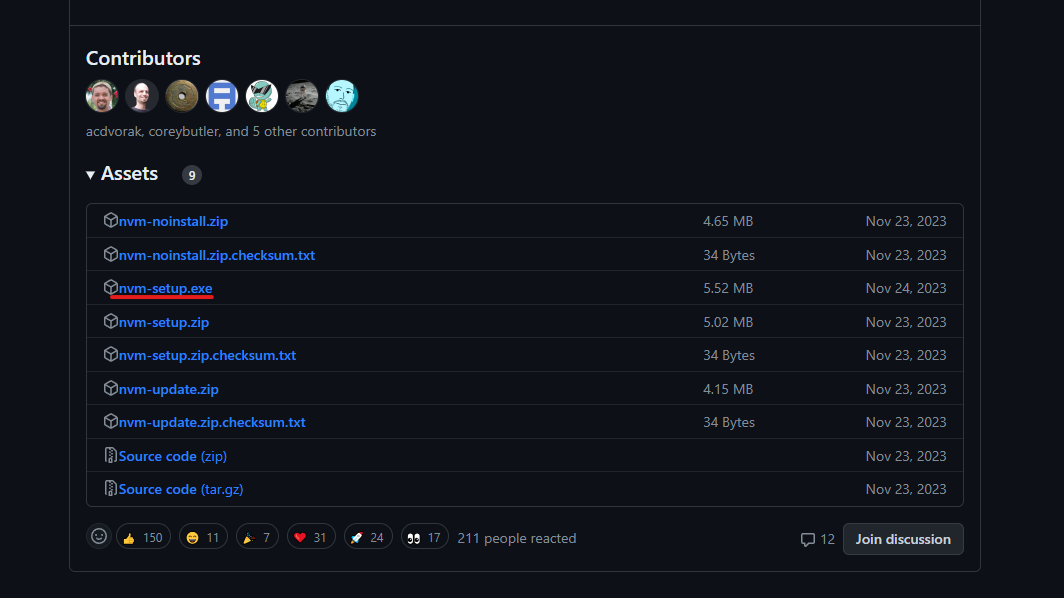Toggle the heart reaction (31)
This screenshot has height=598, width=1064.
point(311,538)
